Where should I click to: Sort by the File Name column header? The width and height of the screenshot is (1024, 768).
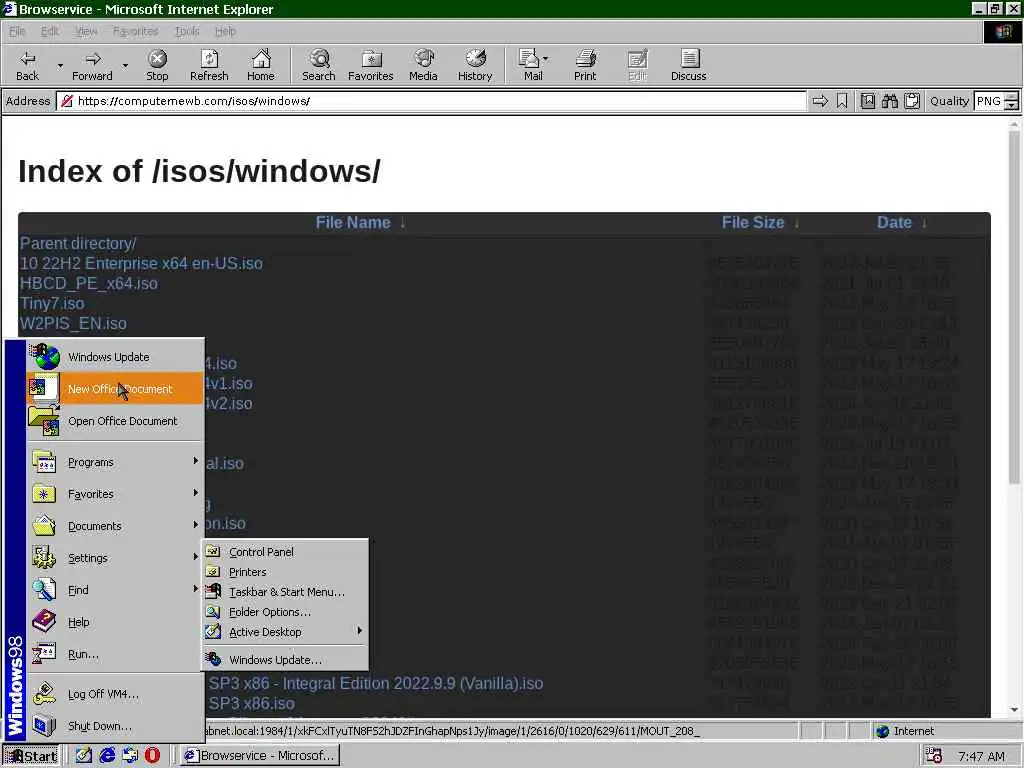click(353, 223)
